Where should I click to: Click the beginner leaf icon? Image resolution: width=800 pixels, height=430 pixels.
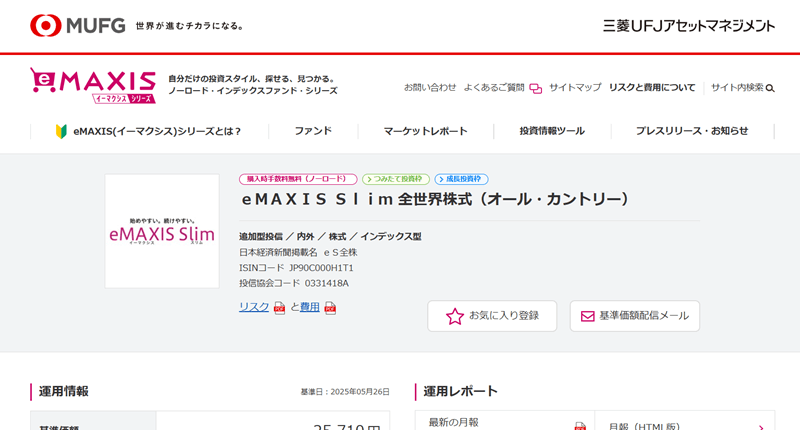[x=61, y=132]
